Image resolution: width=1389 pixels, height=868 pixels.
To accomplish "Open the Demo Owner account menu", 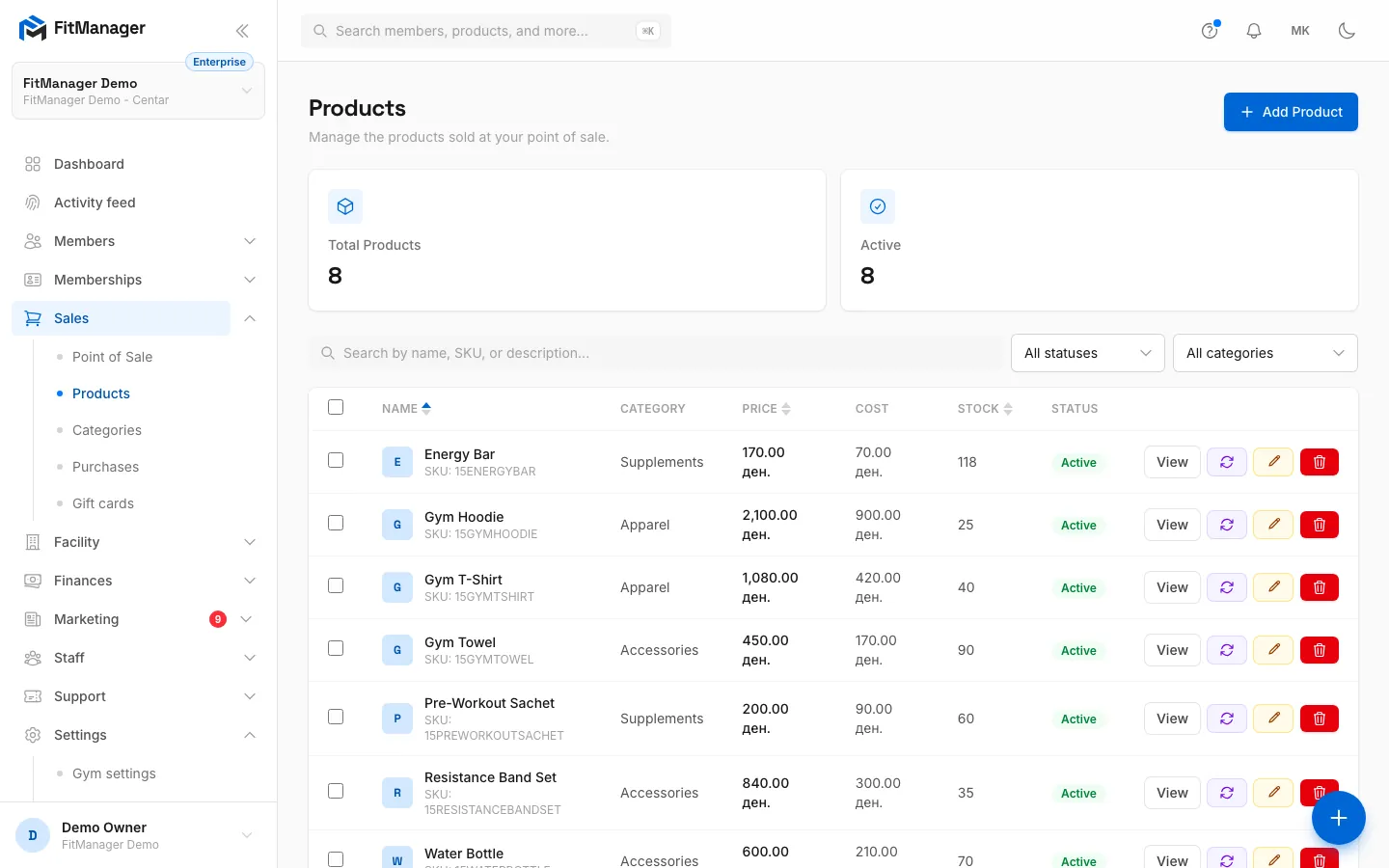I will [138, 835].
